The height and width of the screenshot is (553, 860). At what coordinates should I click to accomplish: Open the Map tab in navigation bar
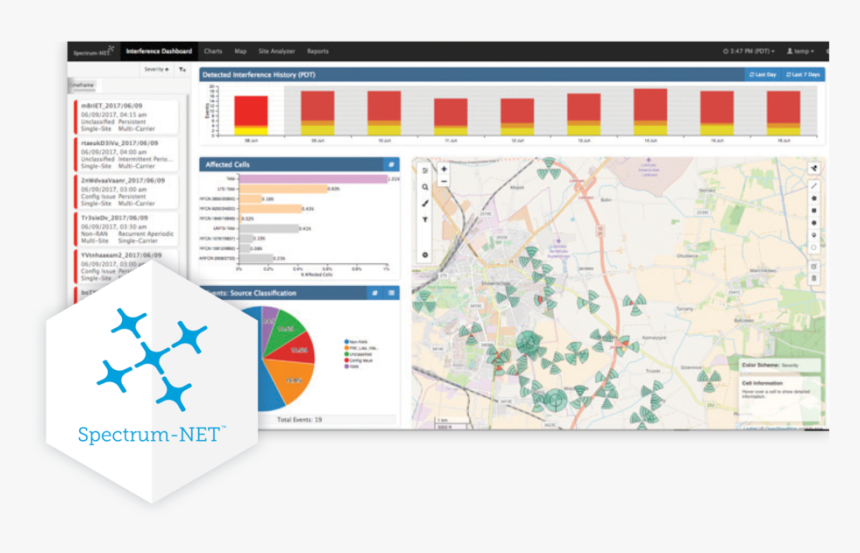(x=240, y=51)
